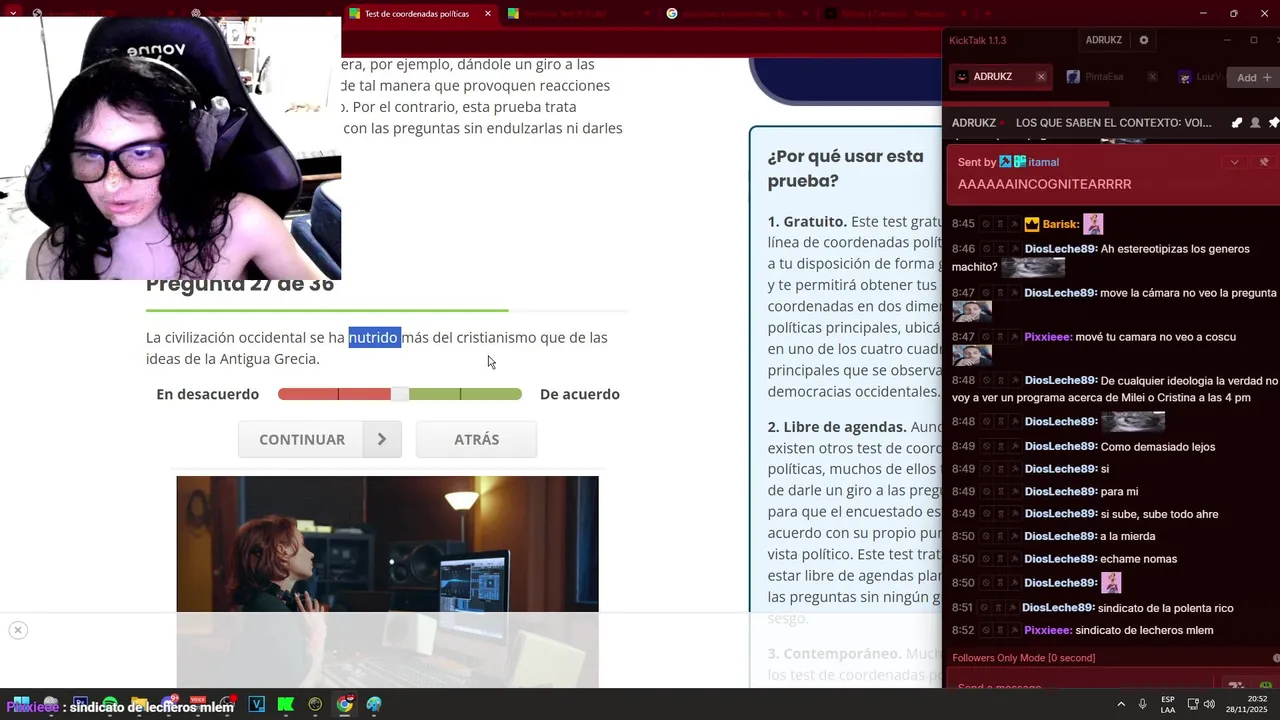Click the agreement slider handle
This screenshot has height=720, width=1280.
399,394
